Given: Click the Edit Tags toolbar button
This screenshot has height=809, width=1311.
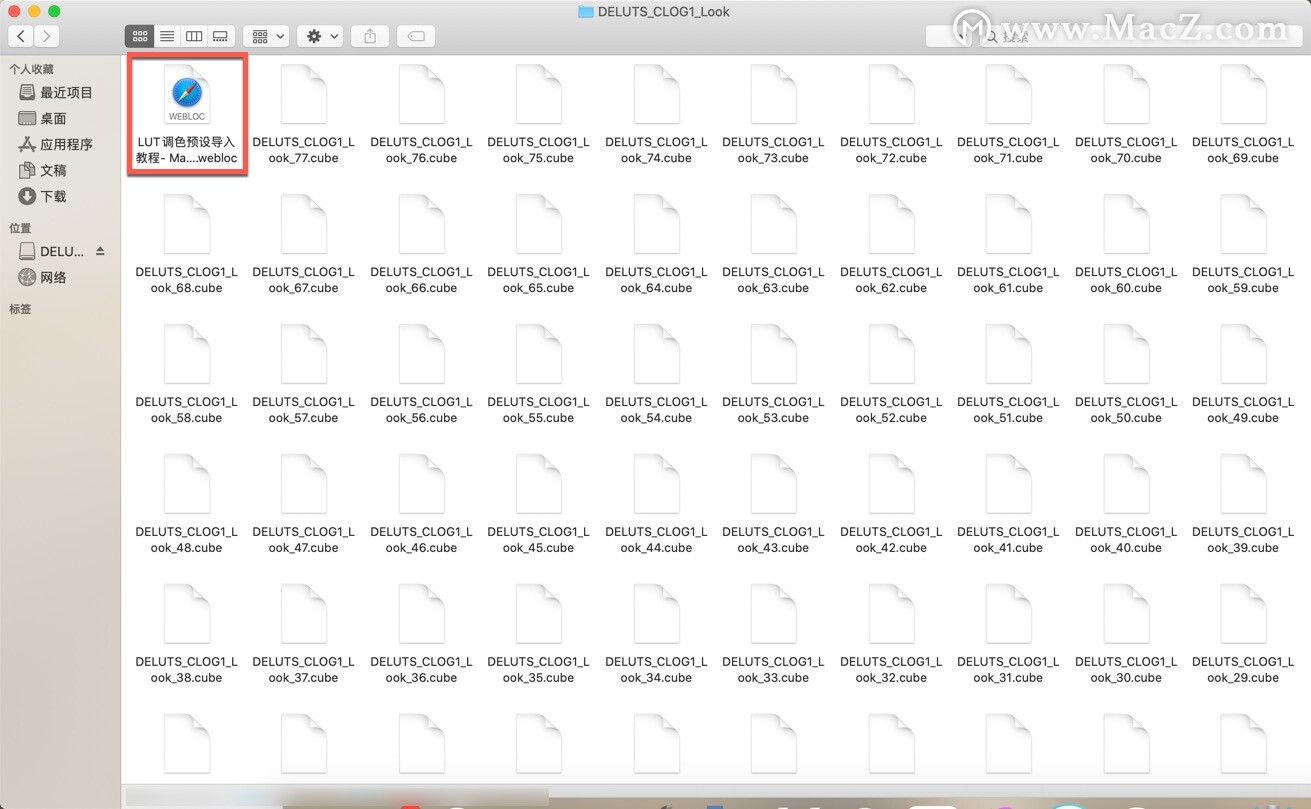Looking at the screenshot, I should click(416, 36).
